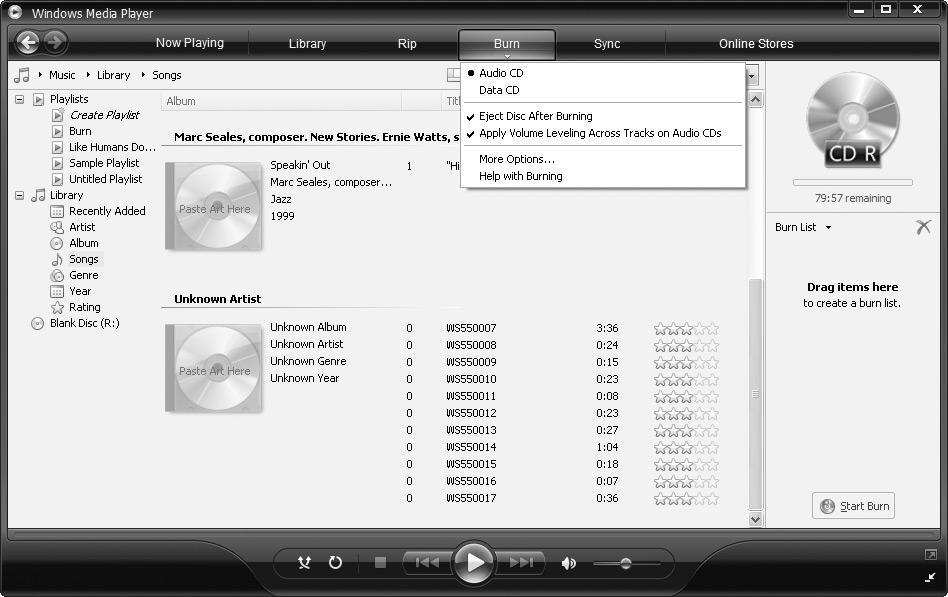Open the search box dropdown arrow
The image size is (948, 597).
tap(752, 76)
